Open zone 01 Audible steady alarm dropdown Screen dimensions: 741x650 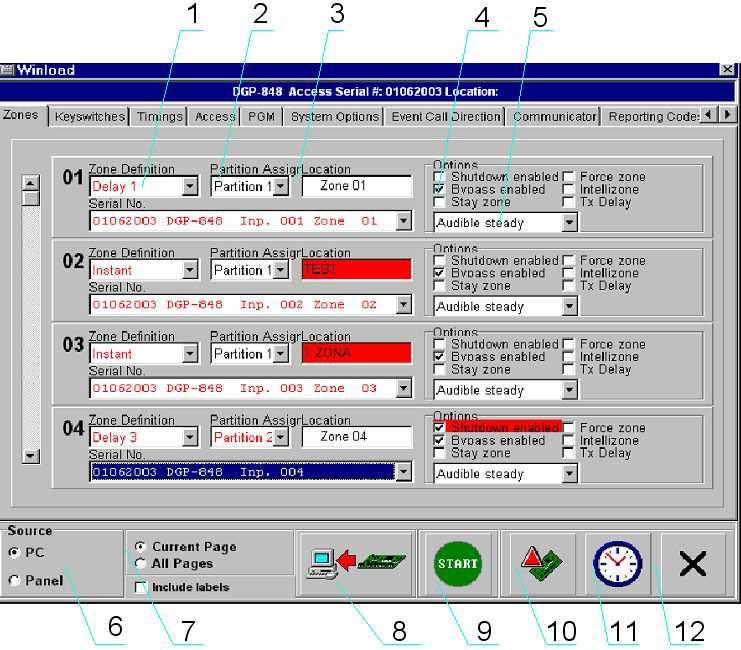pyautogui.click(x=569, y=222)
